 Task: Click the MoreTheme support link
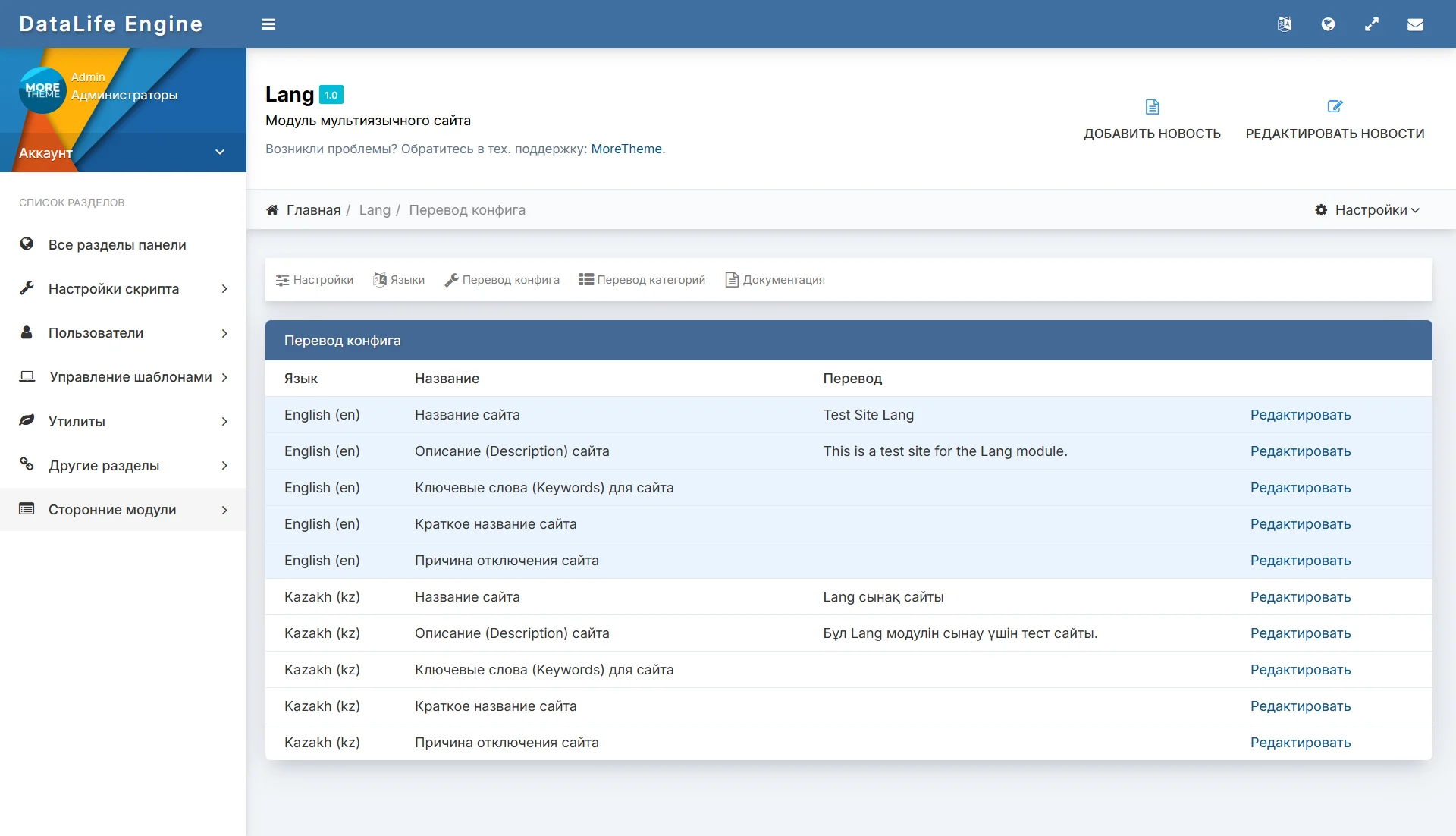pyautogui.click(x=626, y=149)
